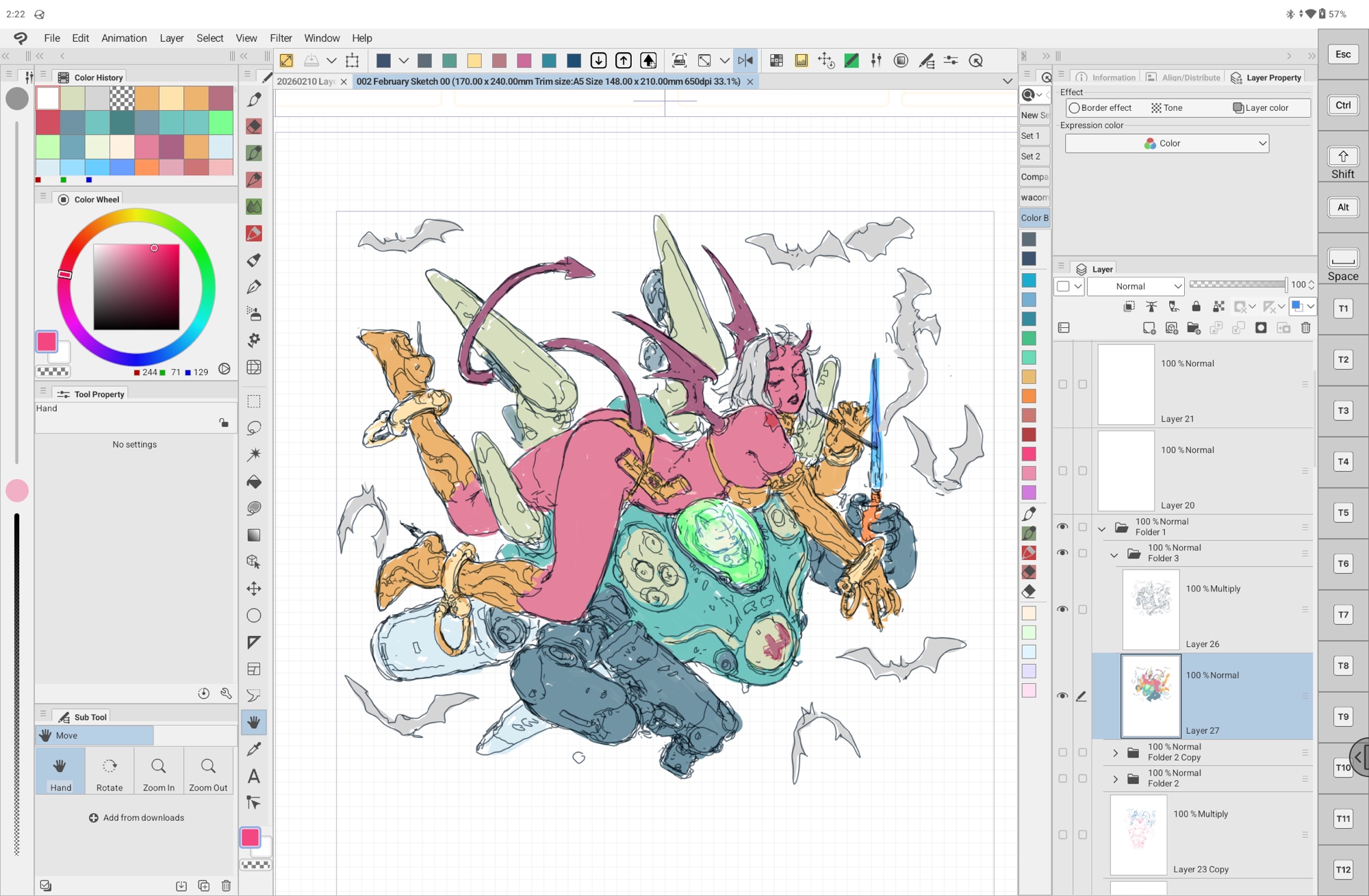The height and width of the screenshot is (896, 1369).
Task: Select the Rotate sub tool
Action: coord(110,772)
